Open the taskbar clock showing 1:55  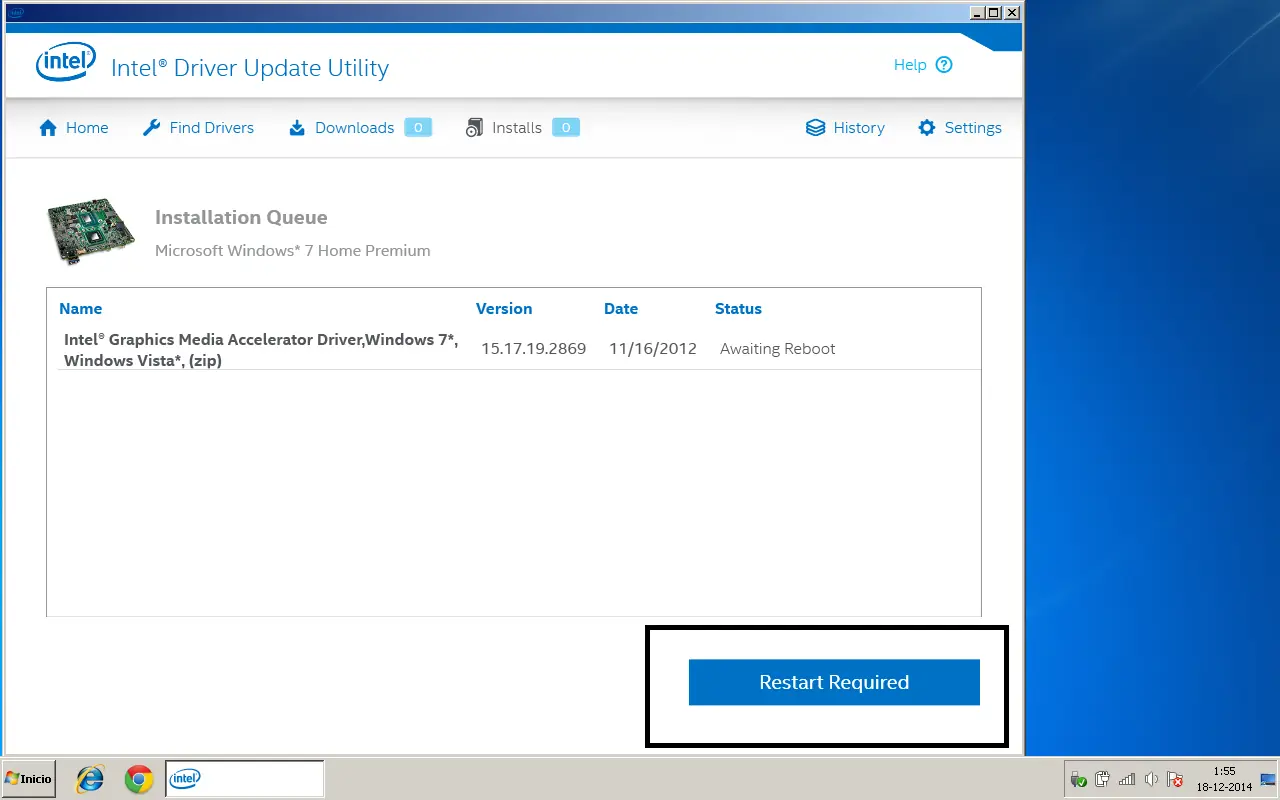point(1224,779)
